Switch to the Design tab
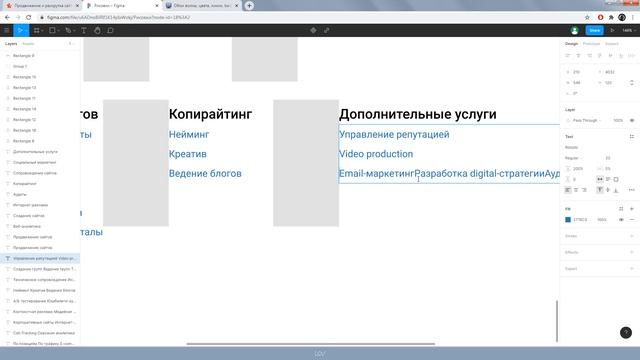The width and height of the screenshot is (640, 360). [x=571, y=44]
